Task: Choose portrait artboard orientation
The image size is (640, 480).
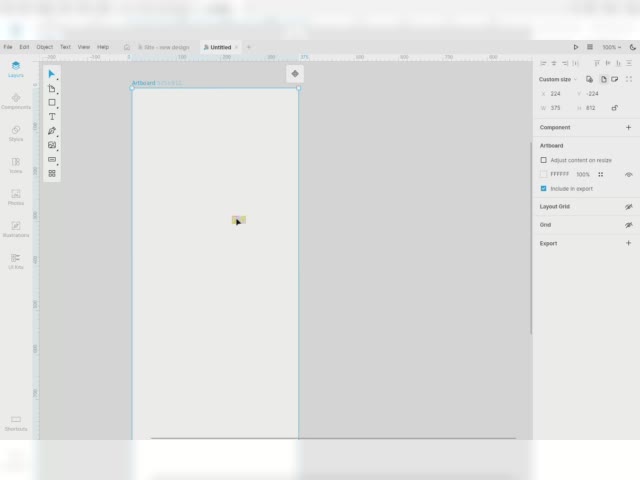Action: 603,79
